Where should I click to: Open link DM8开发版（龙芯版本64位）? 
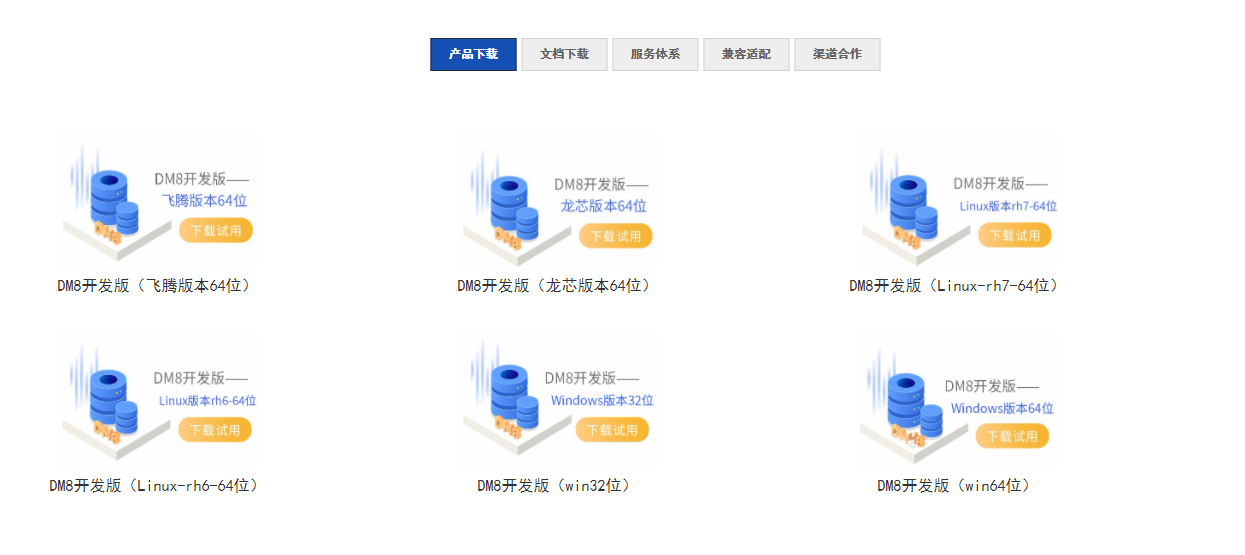[x=555, y=285]
